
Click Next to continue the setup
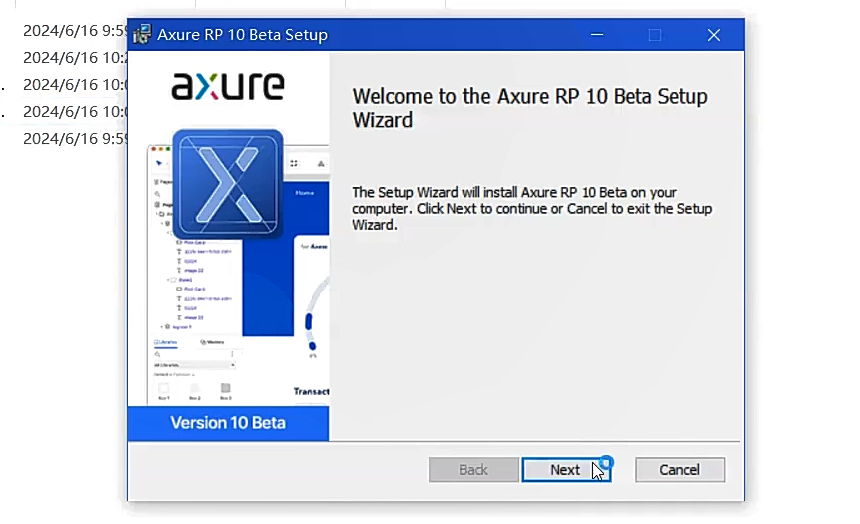tap(566, 470)
